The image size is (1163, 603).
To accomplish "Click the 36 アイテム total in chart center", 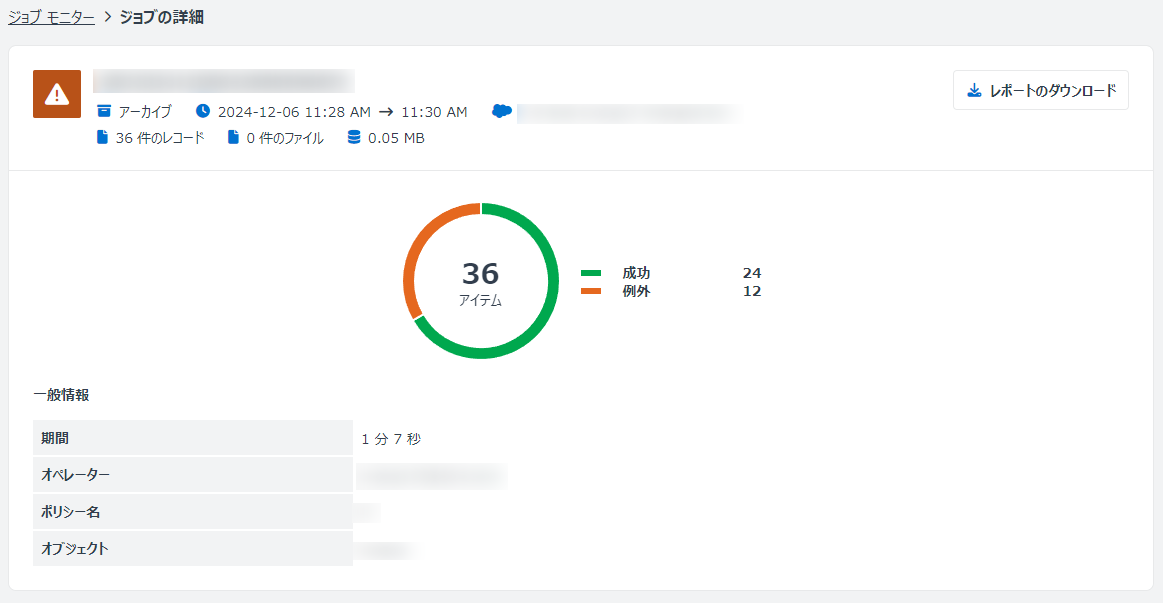I will [x=481, y=282].
